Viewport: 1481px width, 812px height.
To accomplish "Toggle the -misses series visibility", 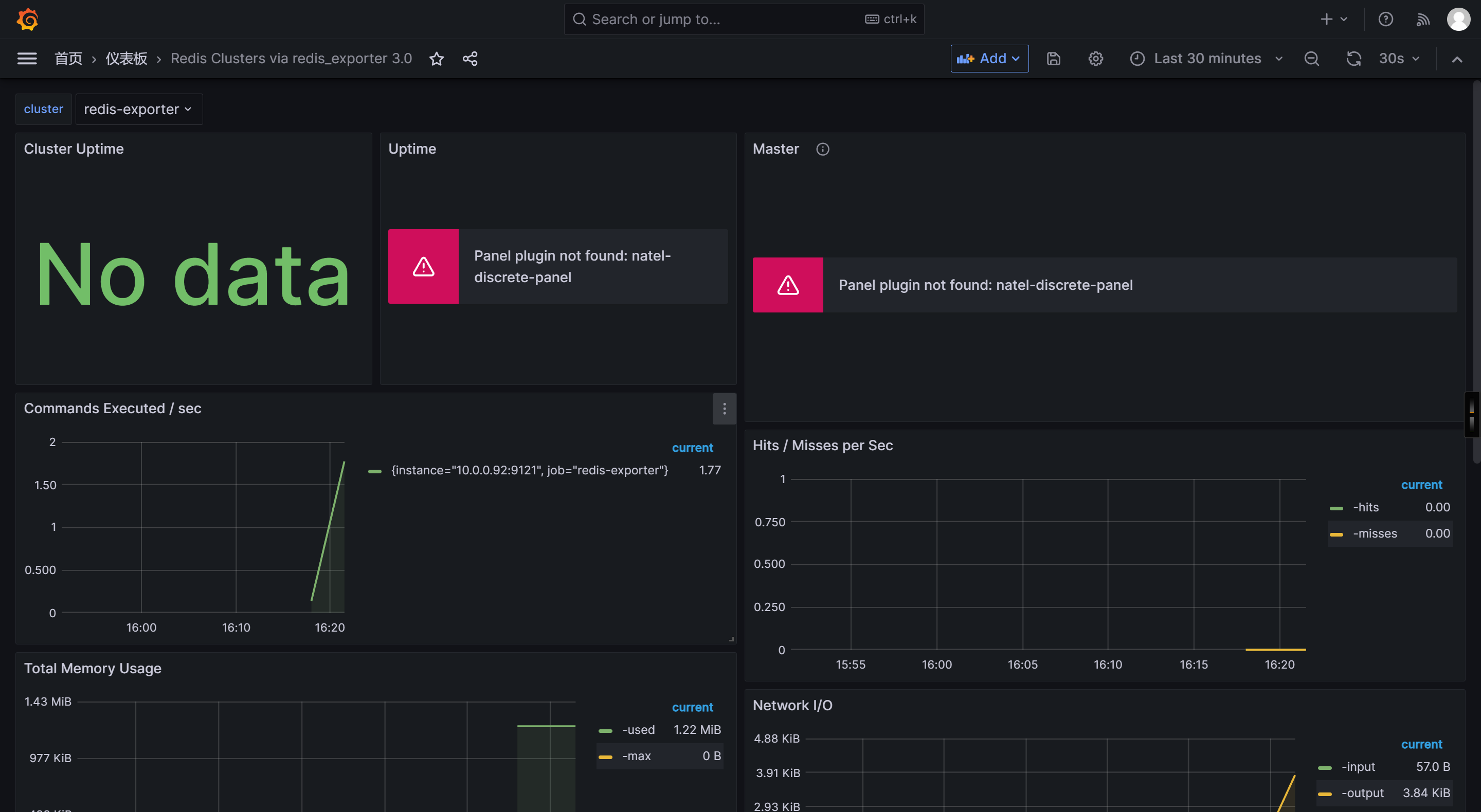I will 1375,533.
